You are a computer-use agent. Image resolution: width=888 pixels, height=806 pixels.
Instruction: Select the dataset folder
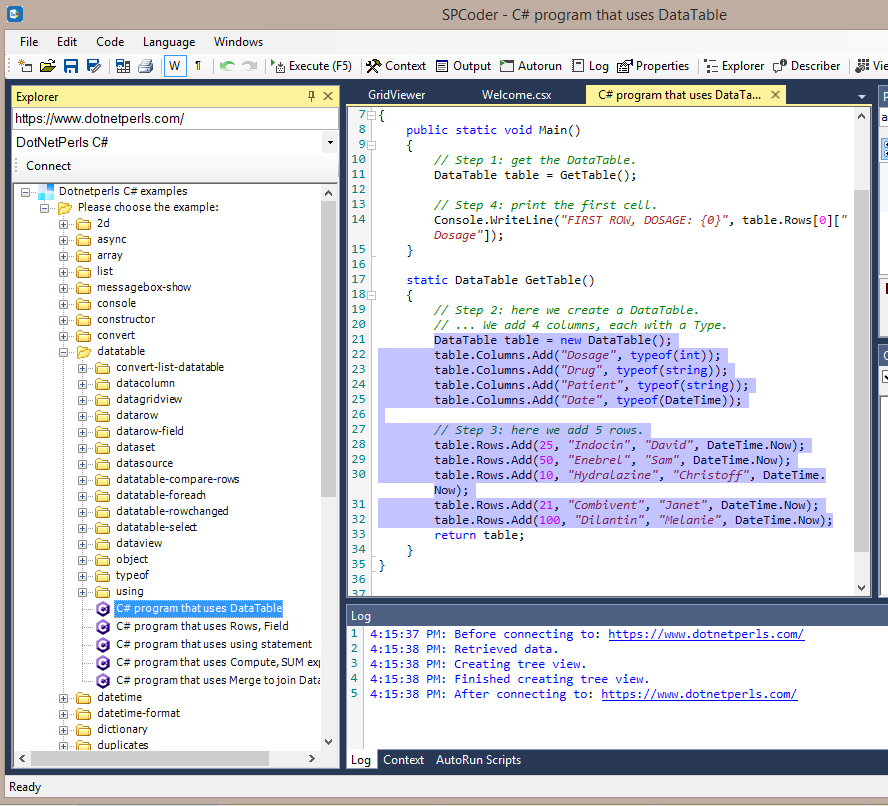pyautogui.click(x=135, y=447)
